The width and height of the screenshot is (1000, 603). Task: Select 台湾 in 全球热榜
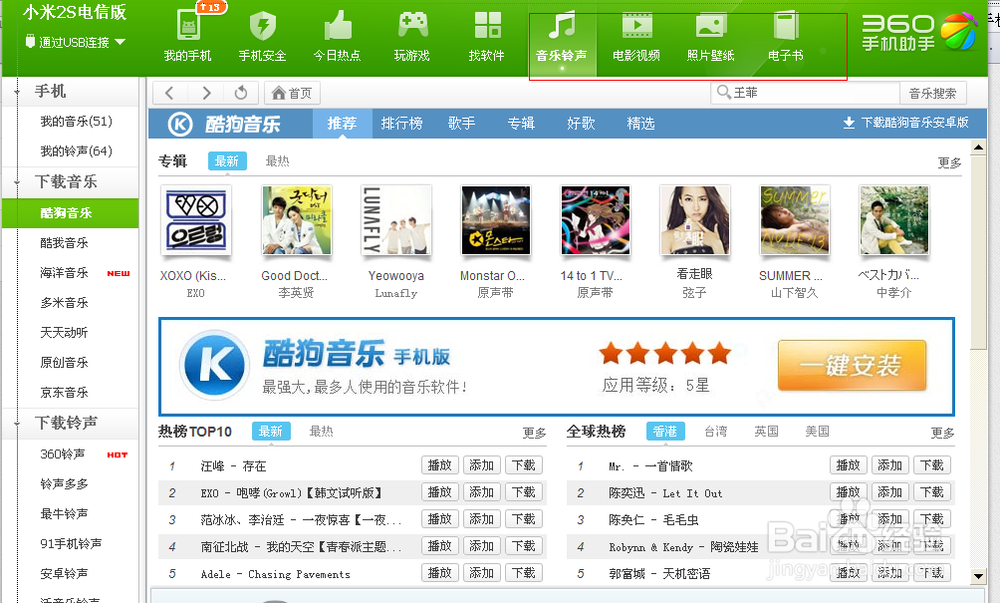click(x=716, y=432)
